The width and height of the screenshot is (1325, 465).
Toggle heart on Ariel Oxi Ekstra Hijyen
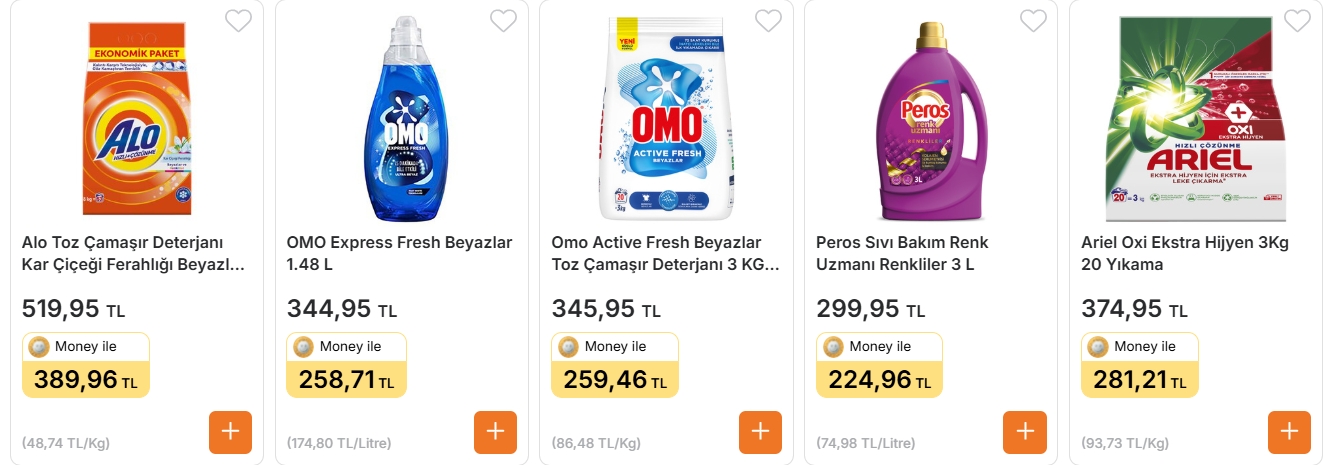[x=1297, y=20]
